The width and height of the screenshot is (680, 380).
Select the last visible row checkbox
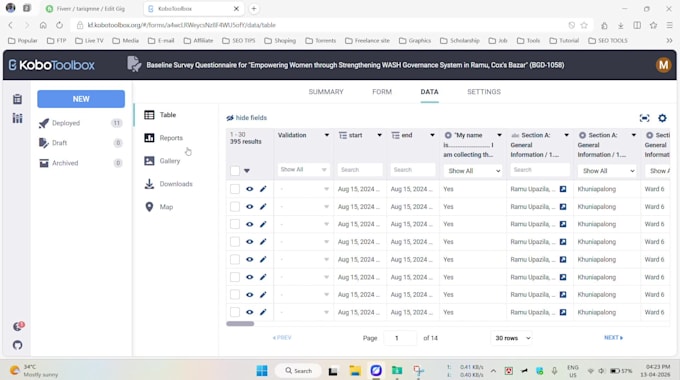click(x=235, y=312)
